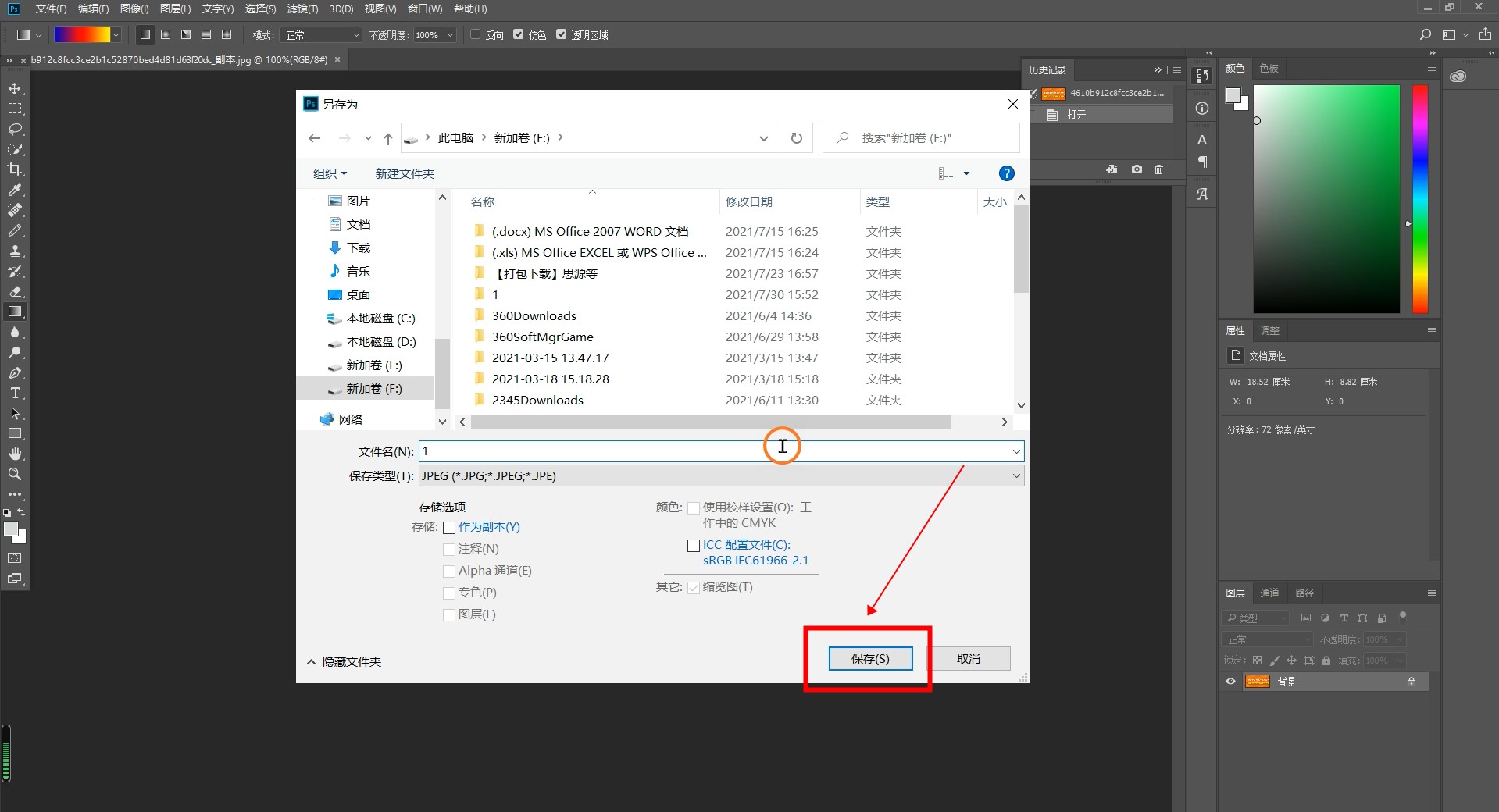Select the Move tool in toolbar
1499x812 pixels.
coord(15,89)
